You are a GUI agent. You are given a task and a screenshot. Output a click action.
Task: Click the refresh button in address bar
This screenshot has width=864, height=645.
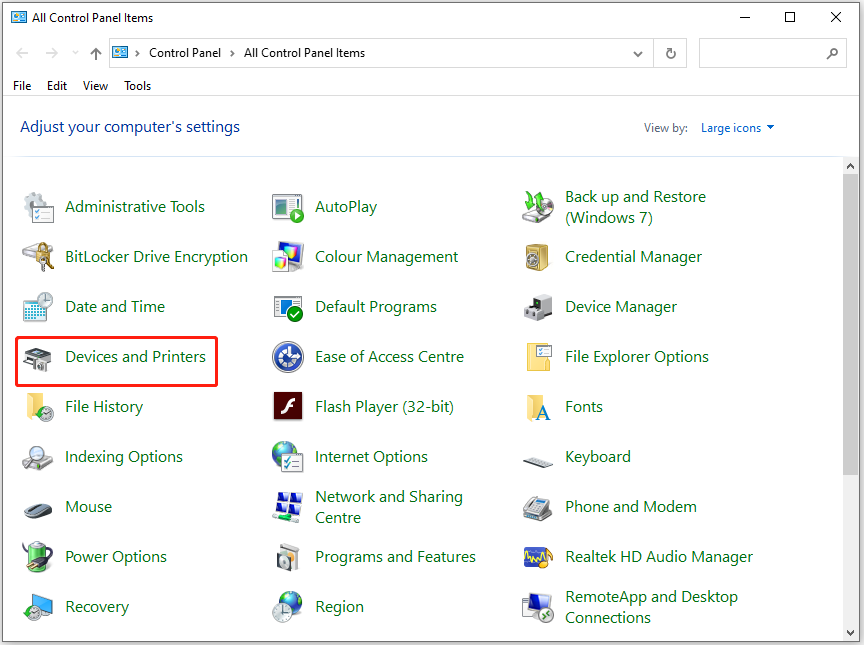[671, 53]
